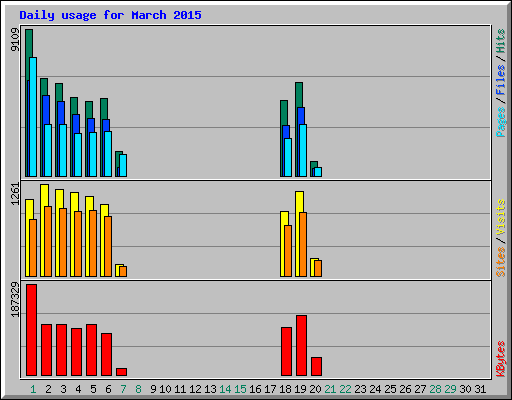
Task: Click the day 6 label on the x-axis
Action: click(108, 389)
